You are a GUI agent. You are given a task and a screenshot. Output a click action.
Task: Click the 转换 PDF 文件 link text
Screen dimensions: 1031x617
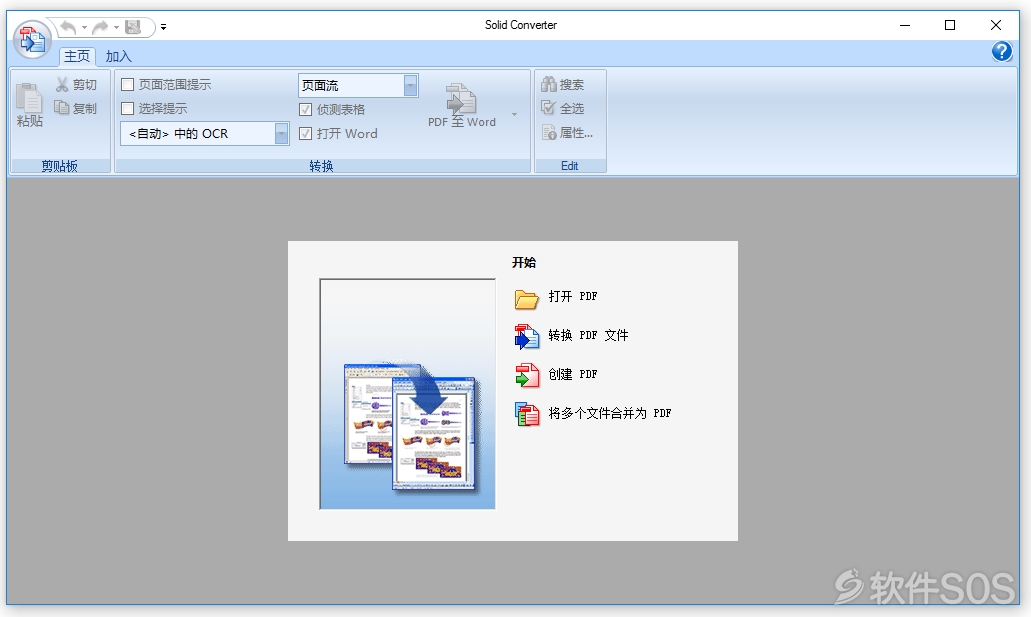pyautogui.click(x=588, y=335)
